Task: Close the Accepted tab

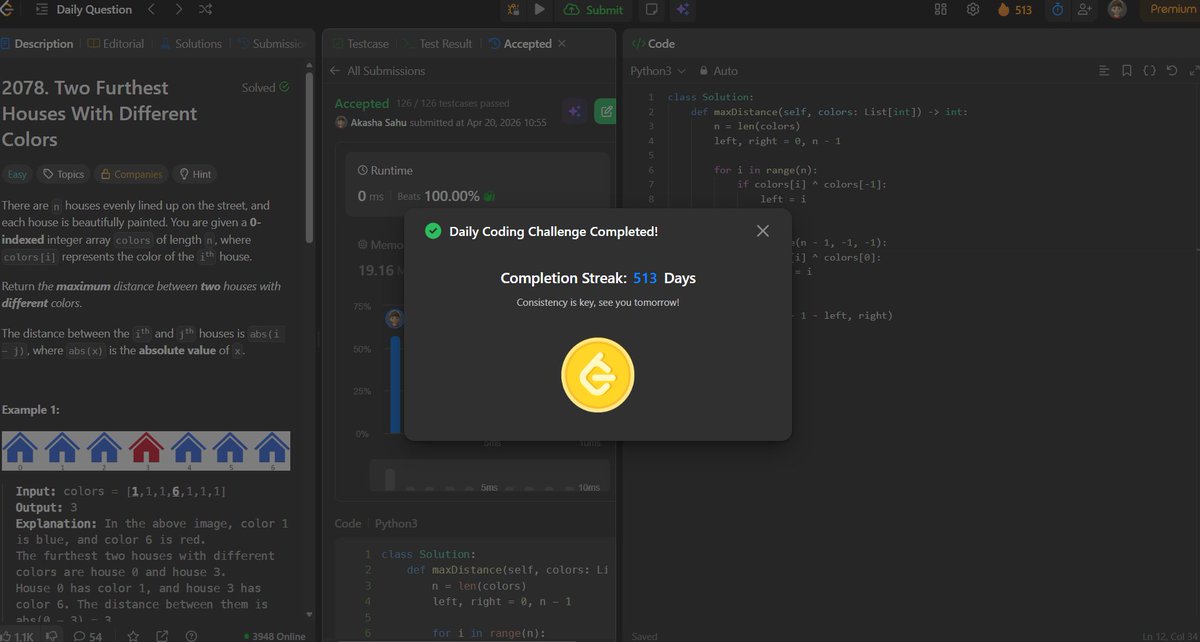Action: click(x=561, y=44)
